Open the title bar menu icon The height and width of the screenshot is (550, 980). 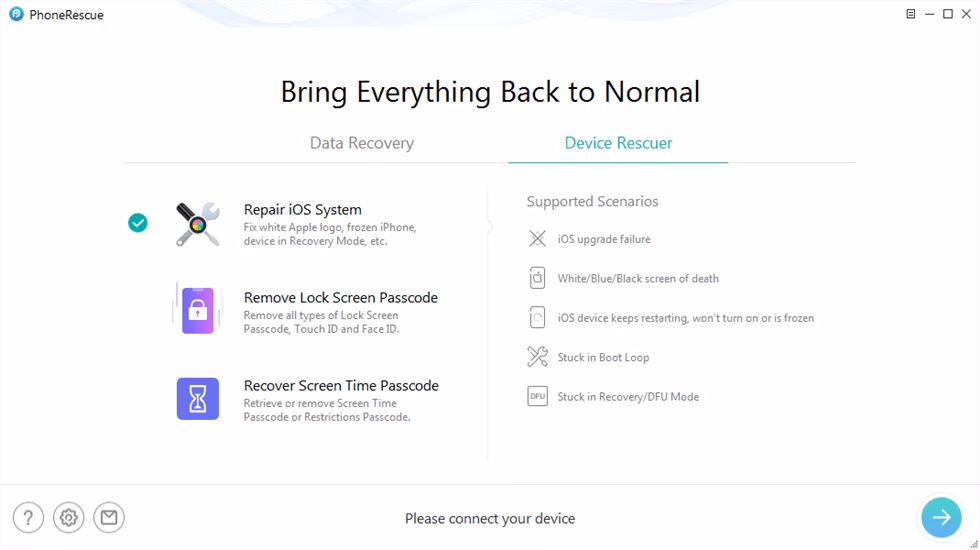click(x=910, y=15)
